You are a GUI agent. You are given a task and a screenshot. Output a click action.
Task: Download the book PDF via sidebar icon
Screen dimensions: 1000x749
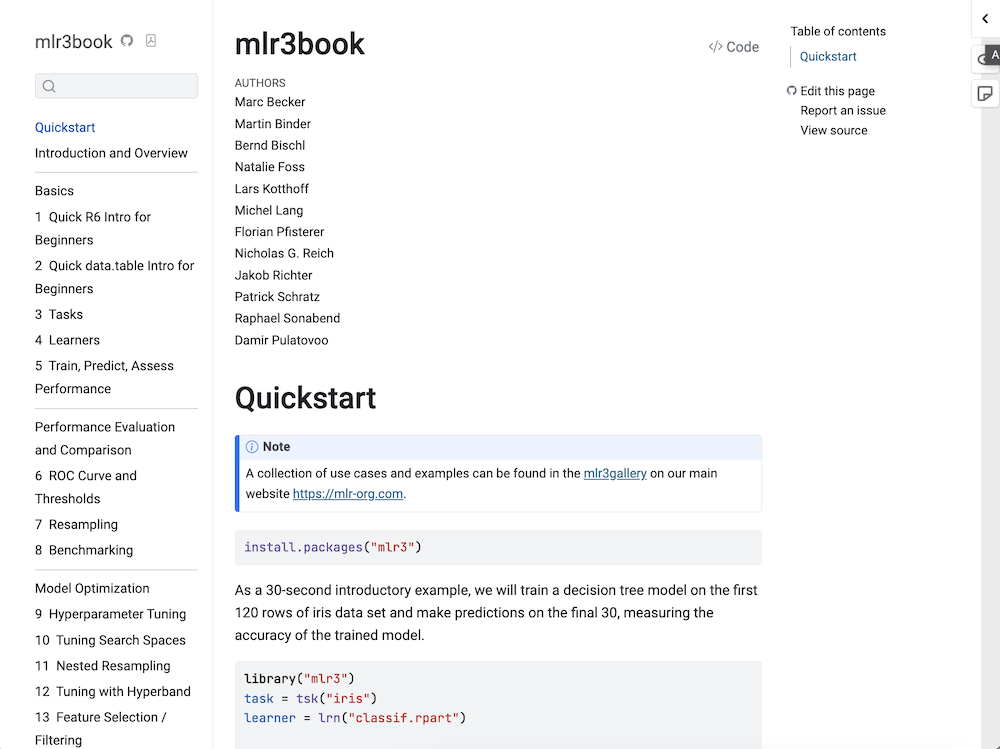pos(151,41)
